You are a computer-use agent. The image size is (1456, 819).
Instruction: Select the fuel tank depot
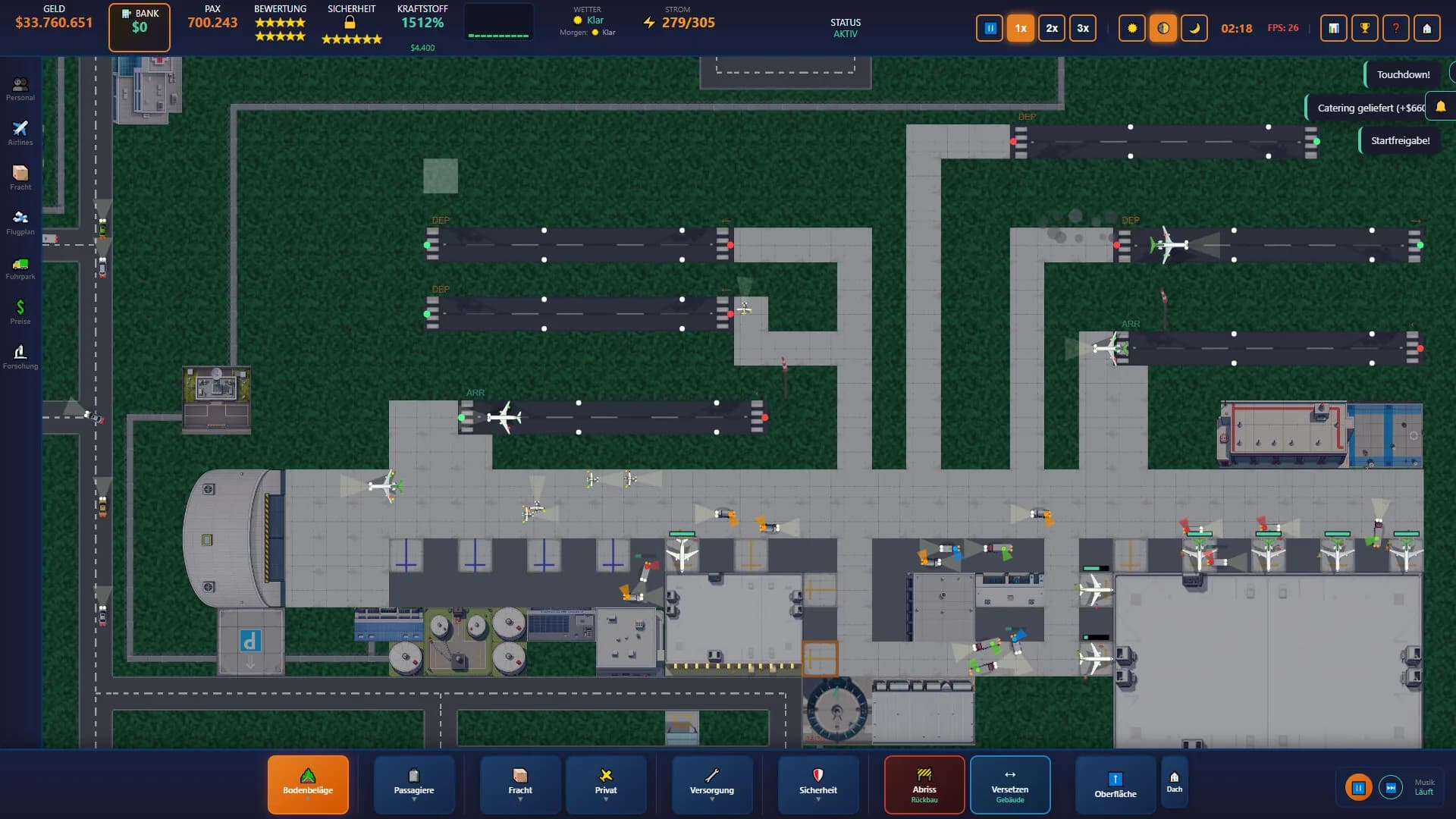[458, 642]
